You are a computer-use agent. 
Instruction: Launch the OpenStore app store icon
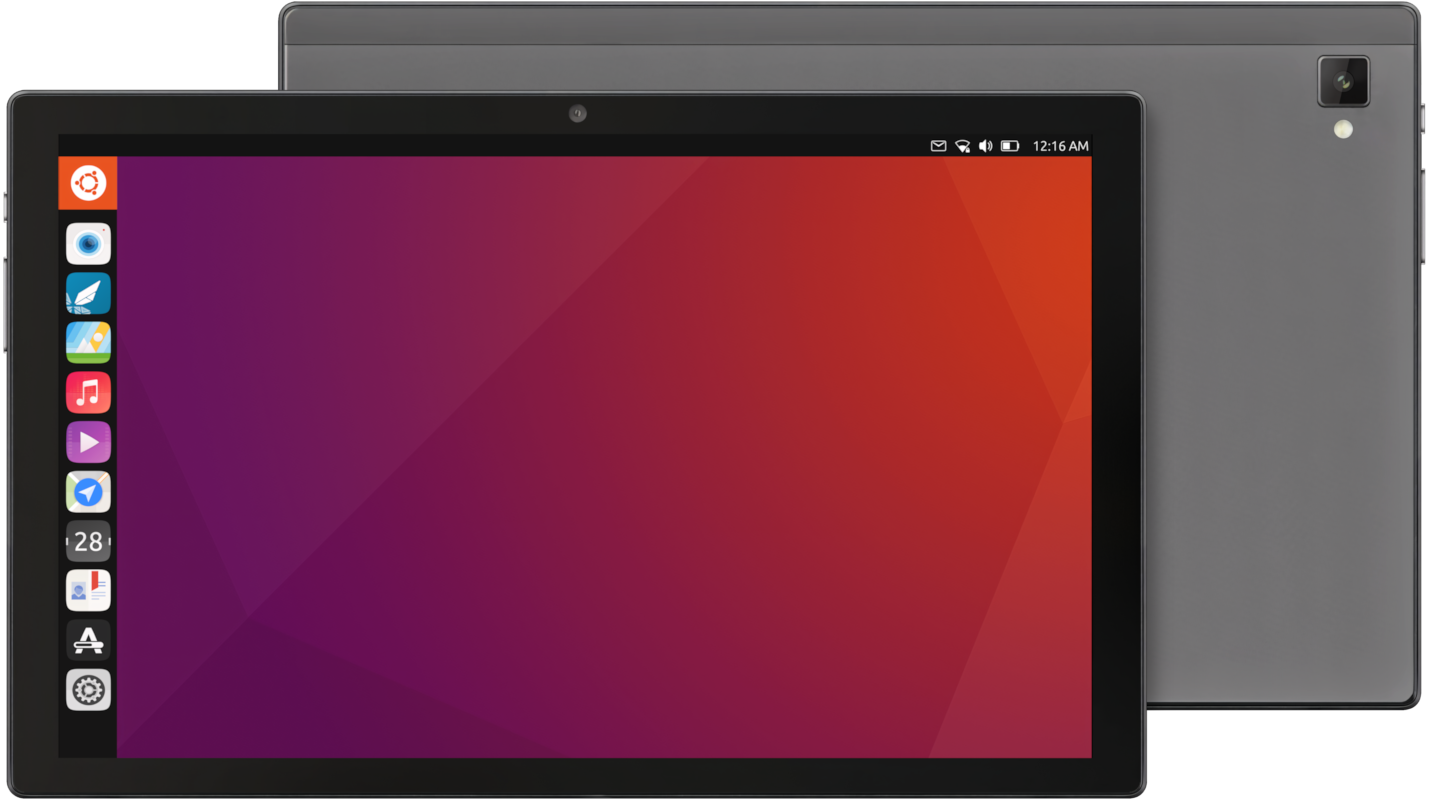[x=88, y=640]
